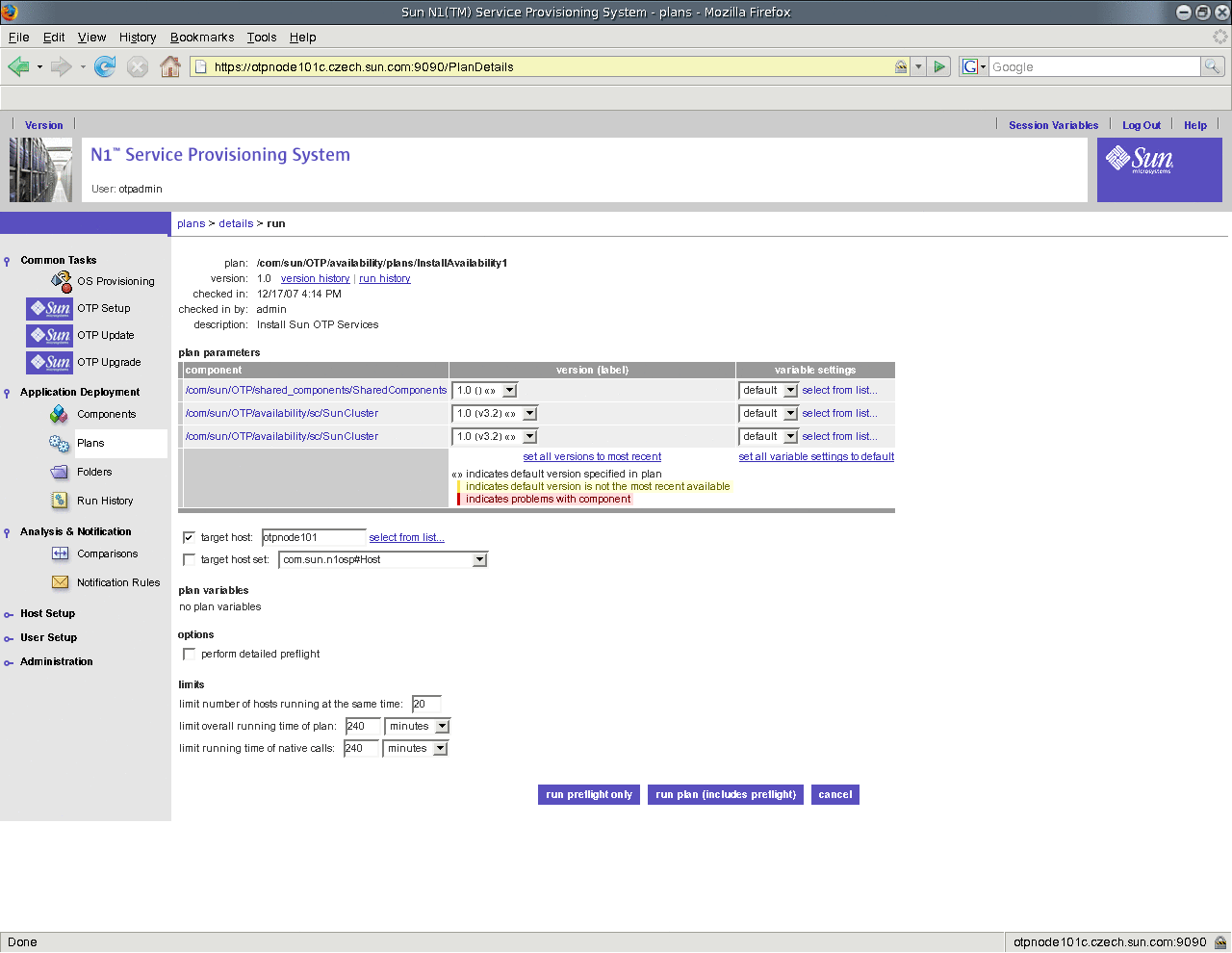This screenshot has width=1232, height=953.
Task: Click the search magnifier icon
Action: click(1213, 66)
